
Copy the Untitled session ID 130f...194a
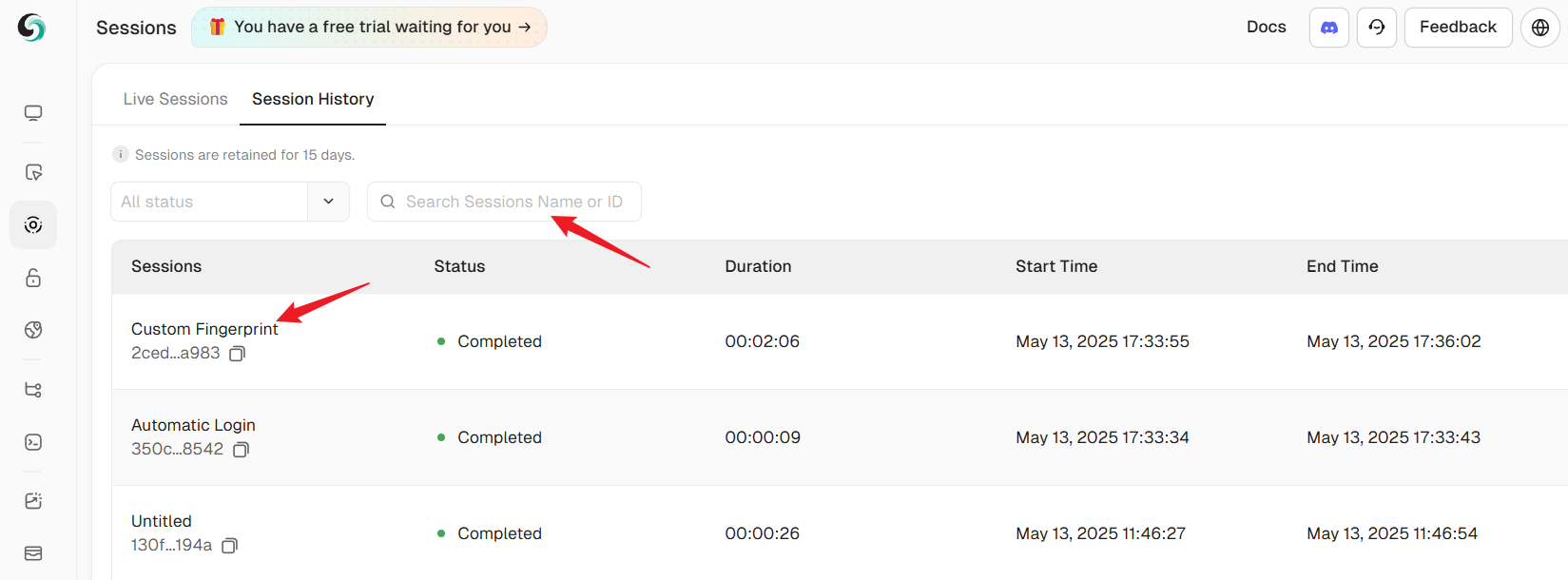[x=229, y=546]
